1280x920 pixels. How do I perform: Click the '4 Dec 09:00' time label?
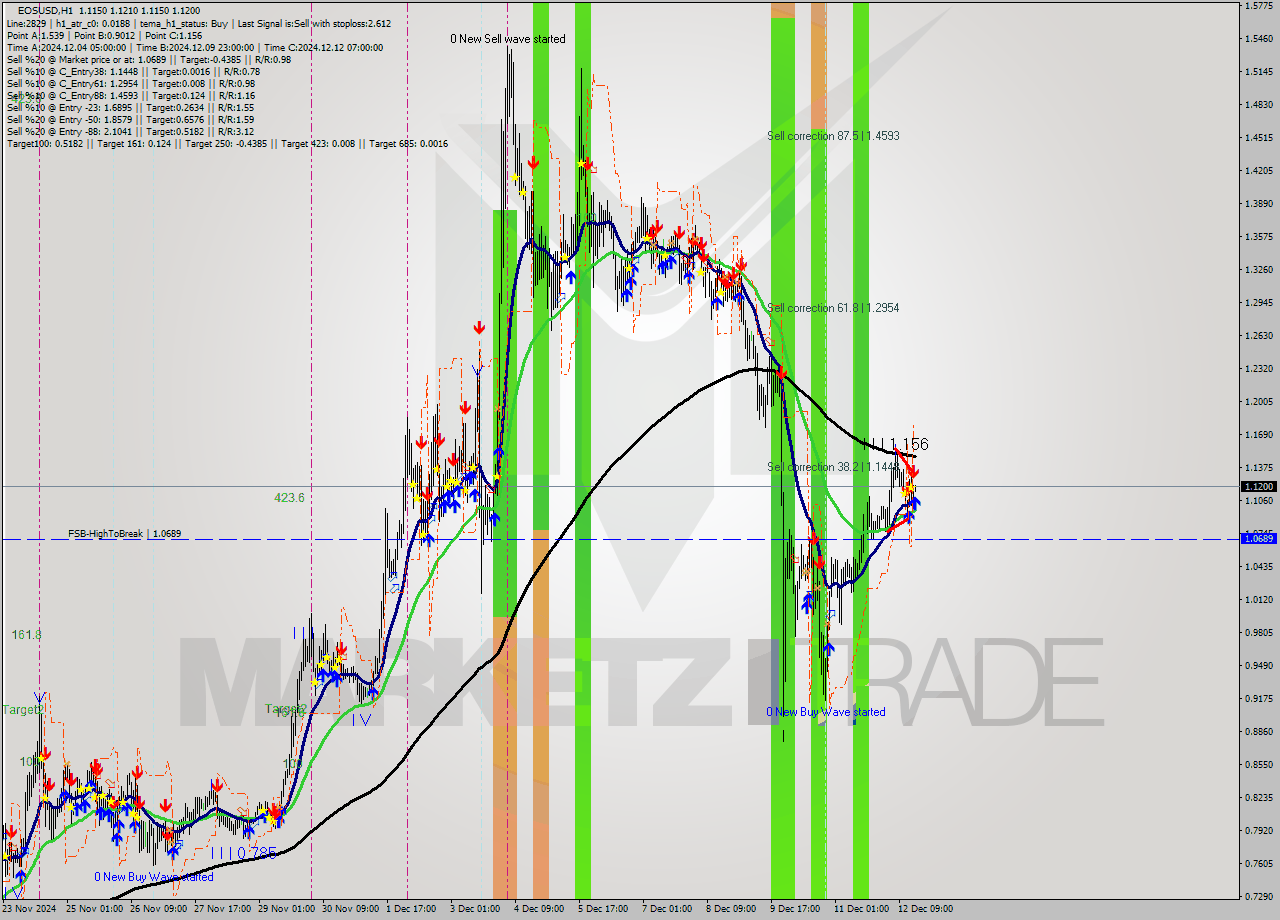coord(540,909)
